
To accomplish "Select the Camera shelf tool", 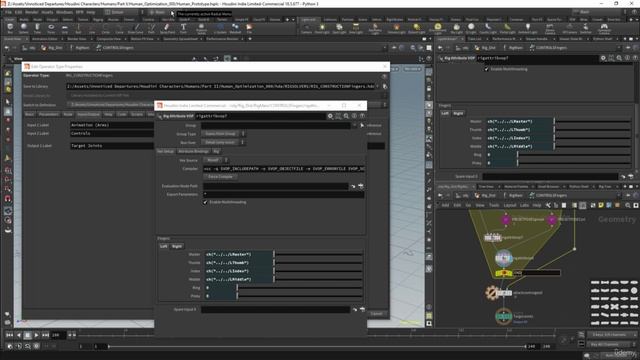I will 307,28.
